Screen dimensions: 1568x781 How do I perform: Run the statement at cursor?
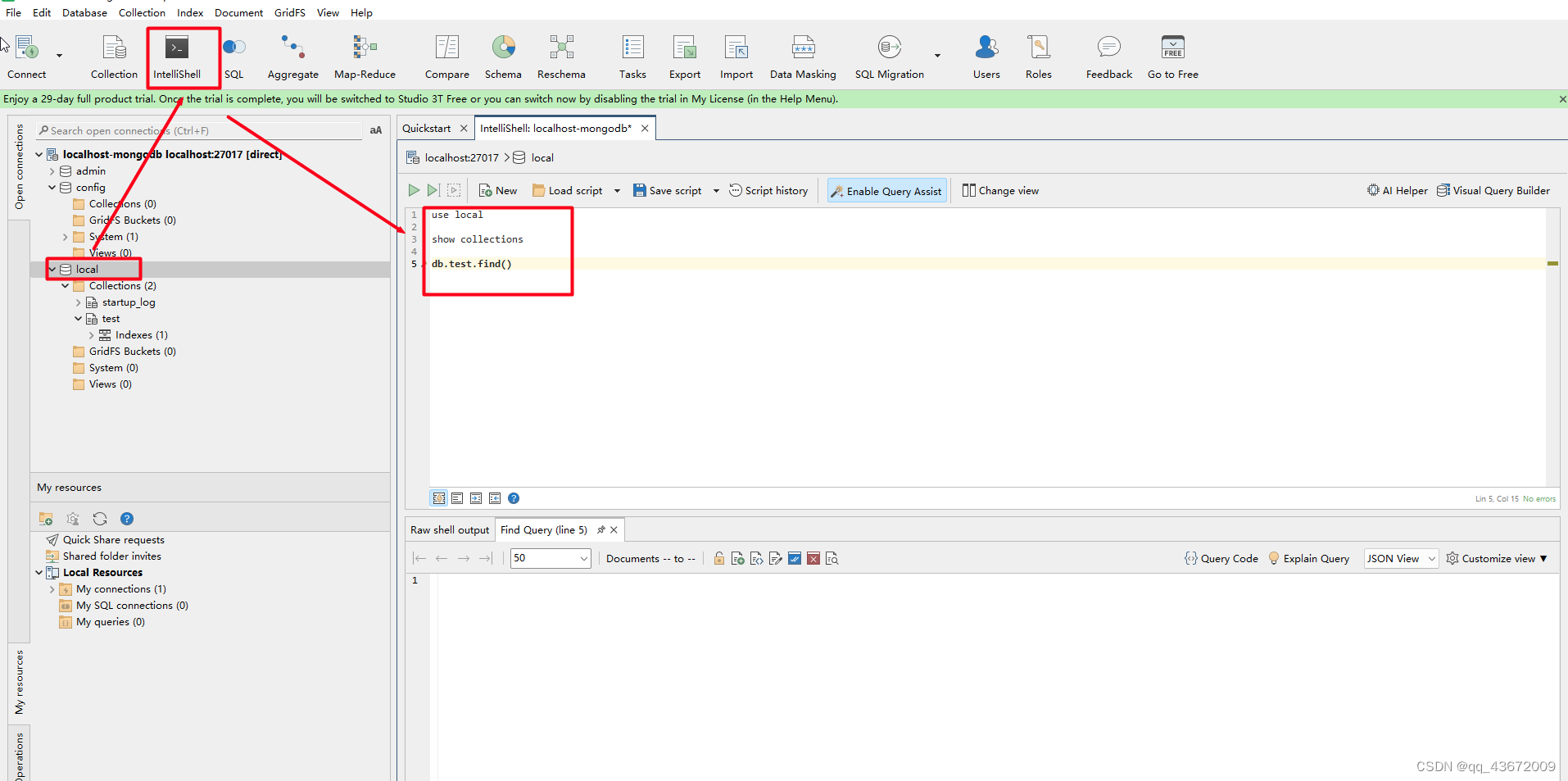tap(433, 190)
